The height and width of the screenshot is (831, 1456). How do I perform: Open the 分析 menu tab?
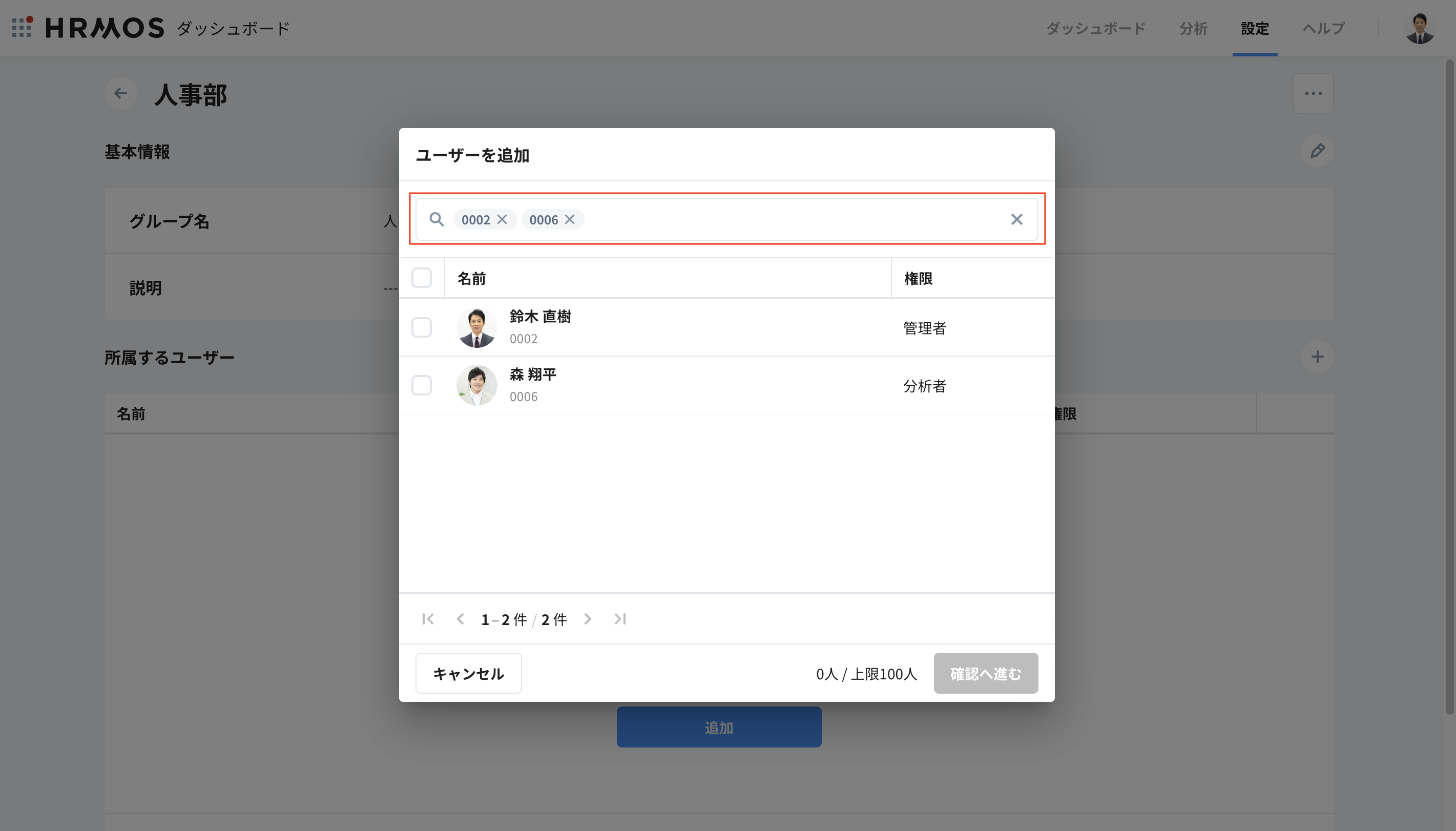pyautogui.click(x=1193, y=29)
